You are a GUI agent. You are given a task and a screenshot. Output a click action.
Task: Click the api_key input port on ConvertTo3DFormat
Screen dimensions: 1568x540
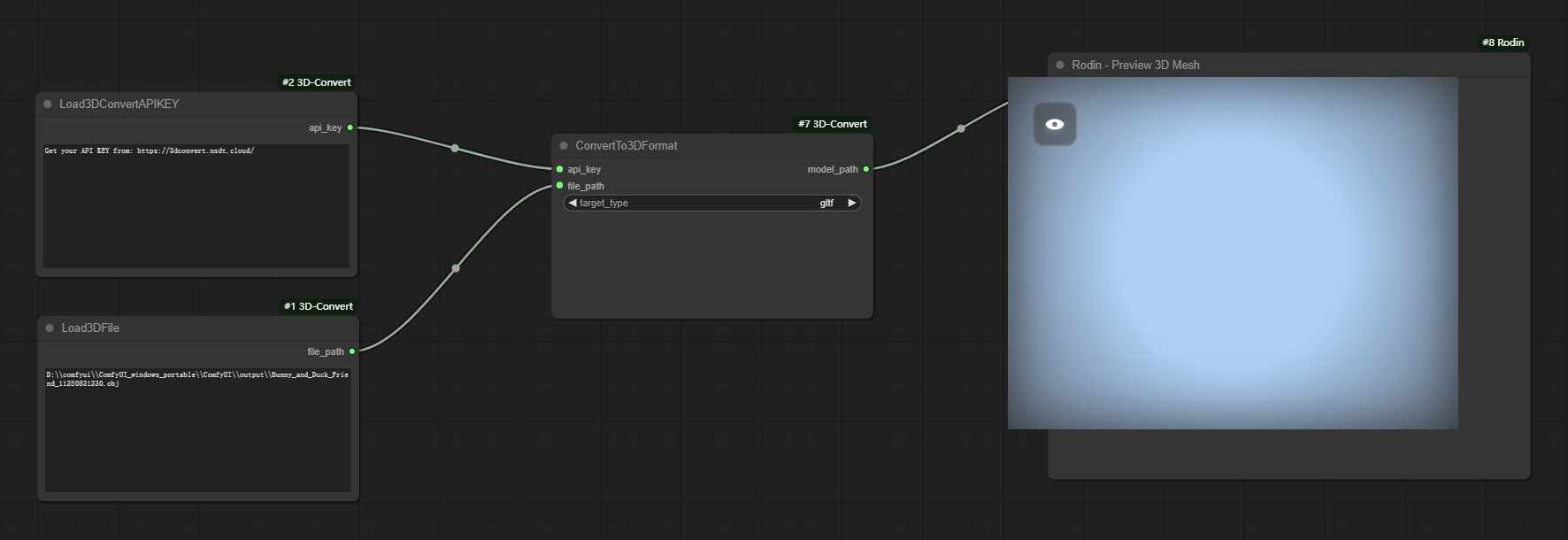559,169
